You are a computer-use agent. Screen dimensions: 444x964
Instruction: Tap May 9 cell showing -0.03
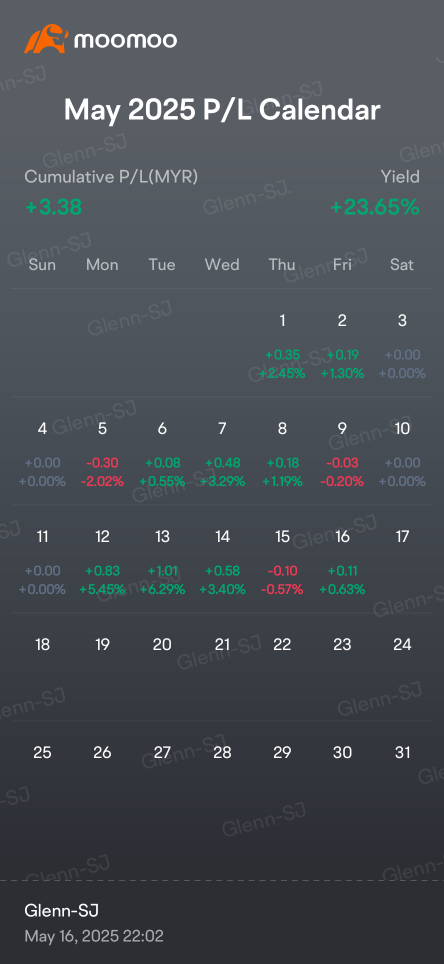coord(342,454)
